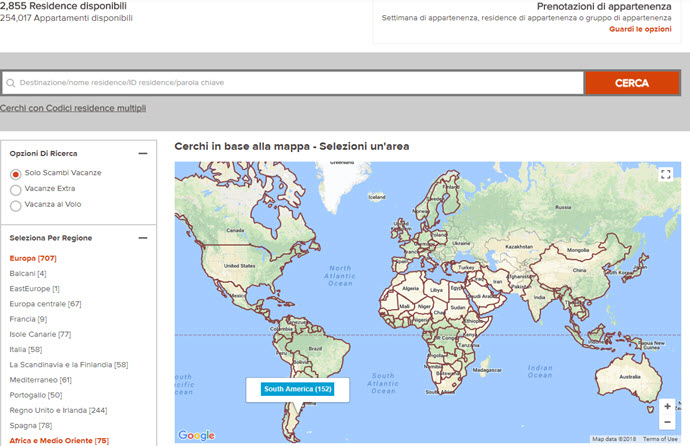Zoom in on the map
This screenshot has width=690, height=446.
[x=667, y=407]
